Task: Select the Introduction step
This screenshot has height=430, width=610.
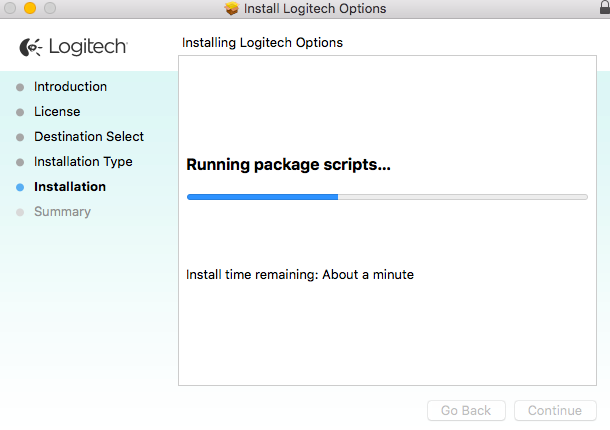Action: (70, 87)
